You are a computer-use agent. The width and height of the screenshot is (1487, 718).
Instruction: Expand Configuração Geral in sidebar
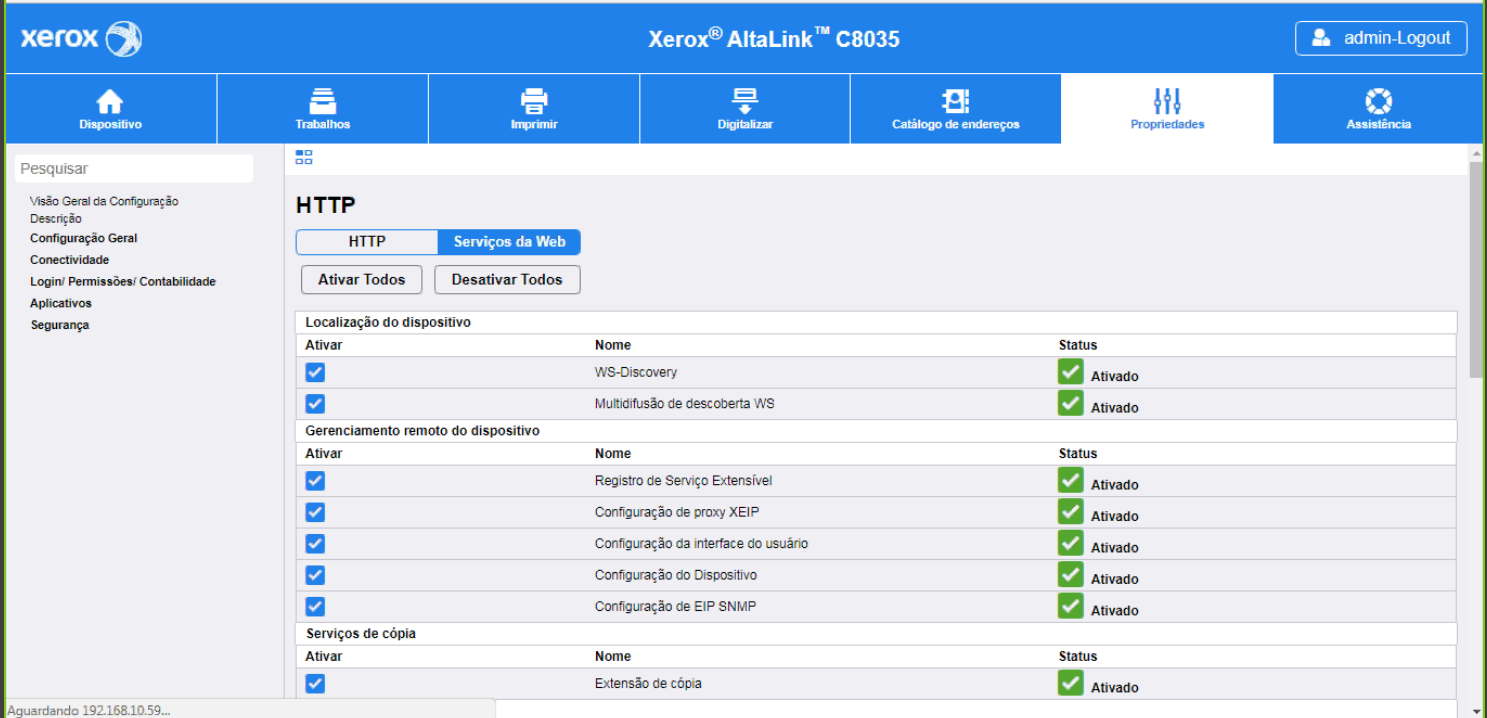coord(84,239)
